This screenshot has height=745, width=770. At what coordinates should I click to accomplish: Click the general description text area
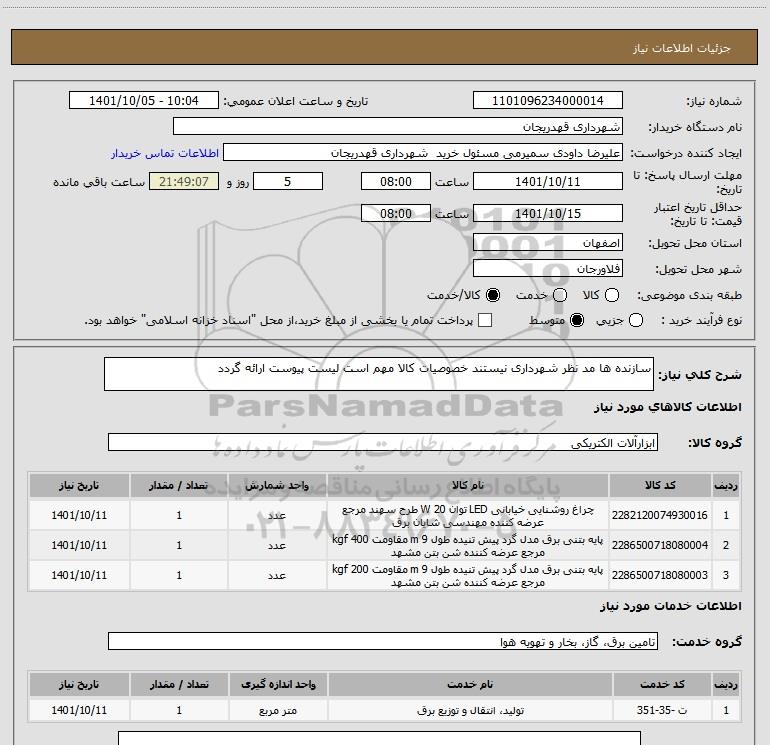[x=379, y=374]
